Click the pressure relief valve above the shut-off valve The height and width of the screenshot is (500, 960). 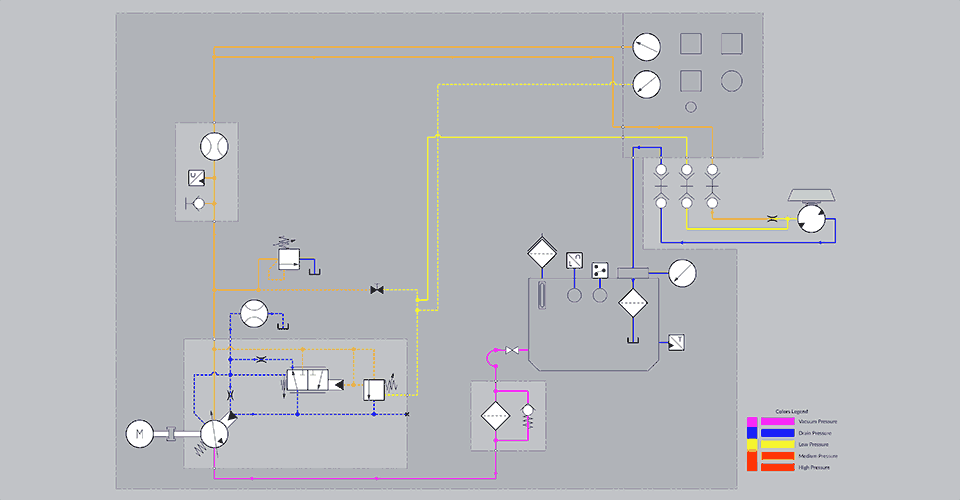point(289,260)
